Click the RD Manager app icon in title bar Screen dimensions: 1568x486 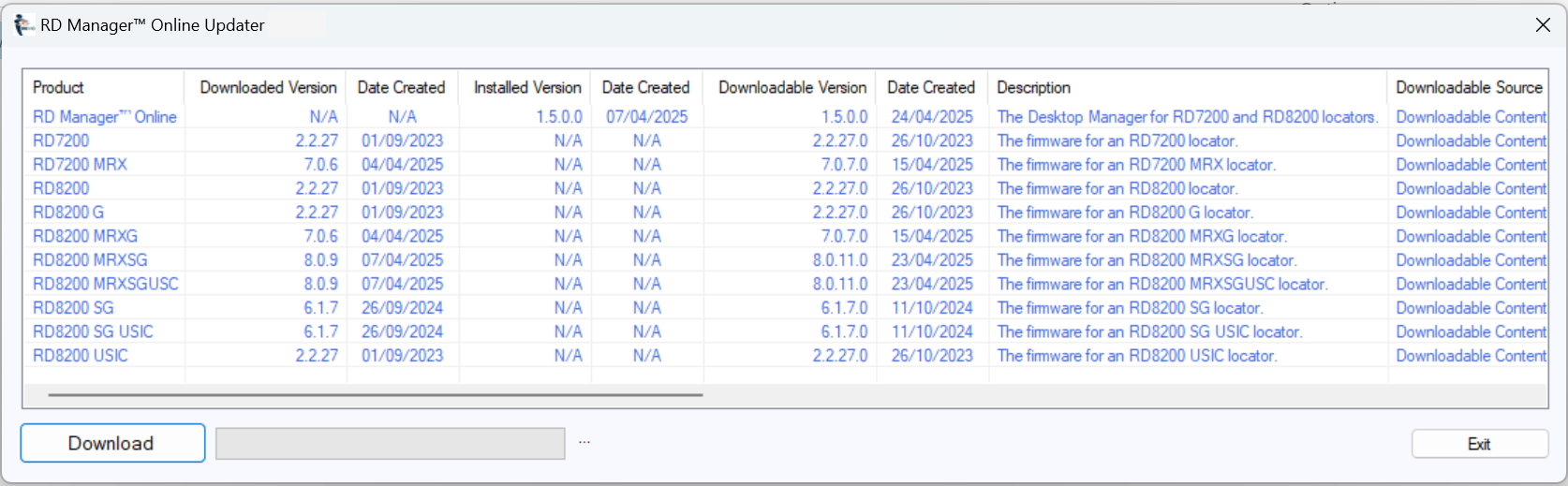[23, 25]
